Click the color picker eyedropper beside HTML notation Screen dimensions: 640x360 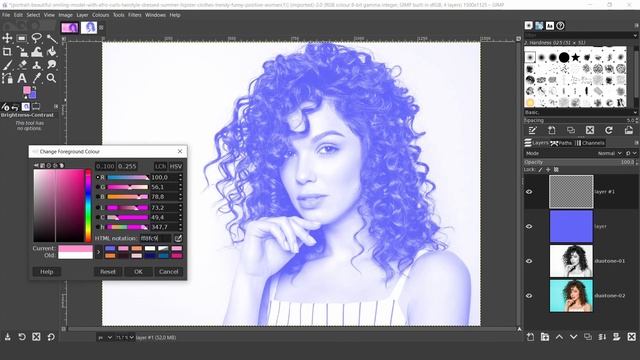click(178, 238)
